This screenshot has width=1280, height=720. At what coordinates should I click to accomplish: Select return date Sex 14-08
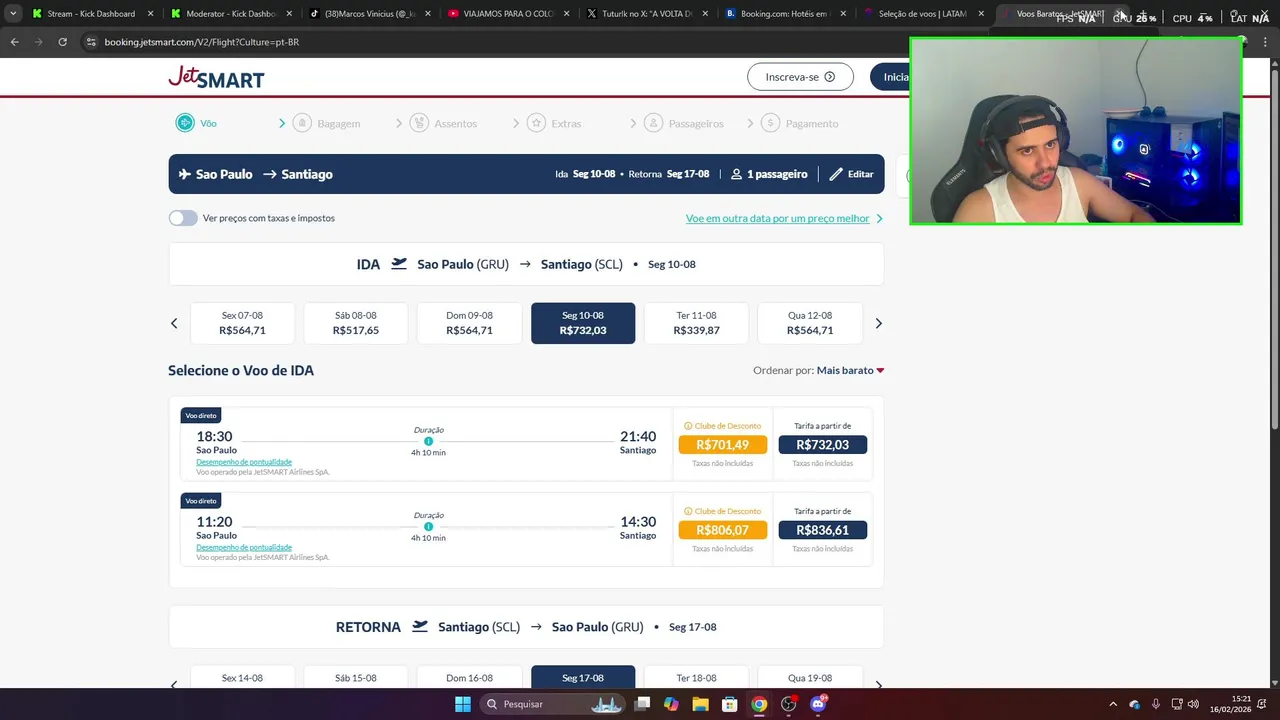click(242, 677)
